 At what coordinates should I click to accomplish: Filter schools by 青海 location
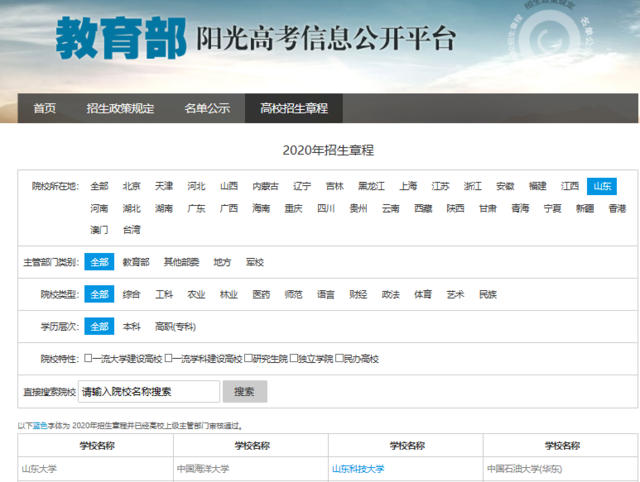(x=520, y=208)
